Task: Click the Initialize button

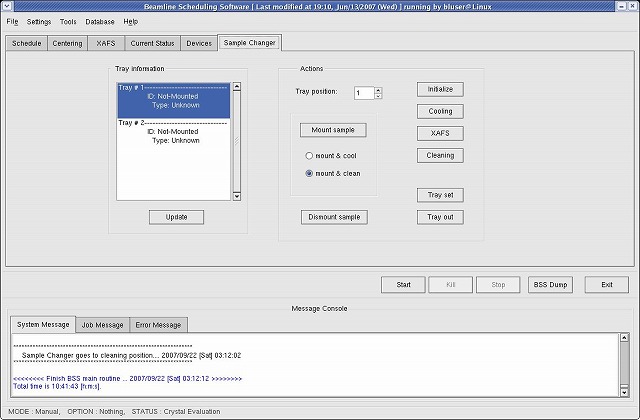Action: (x=440, y=89)
